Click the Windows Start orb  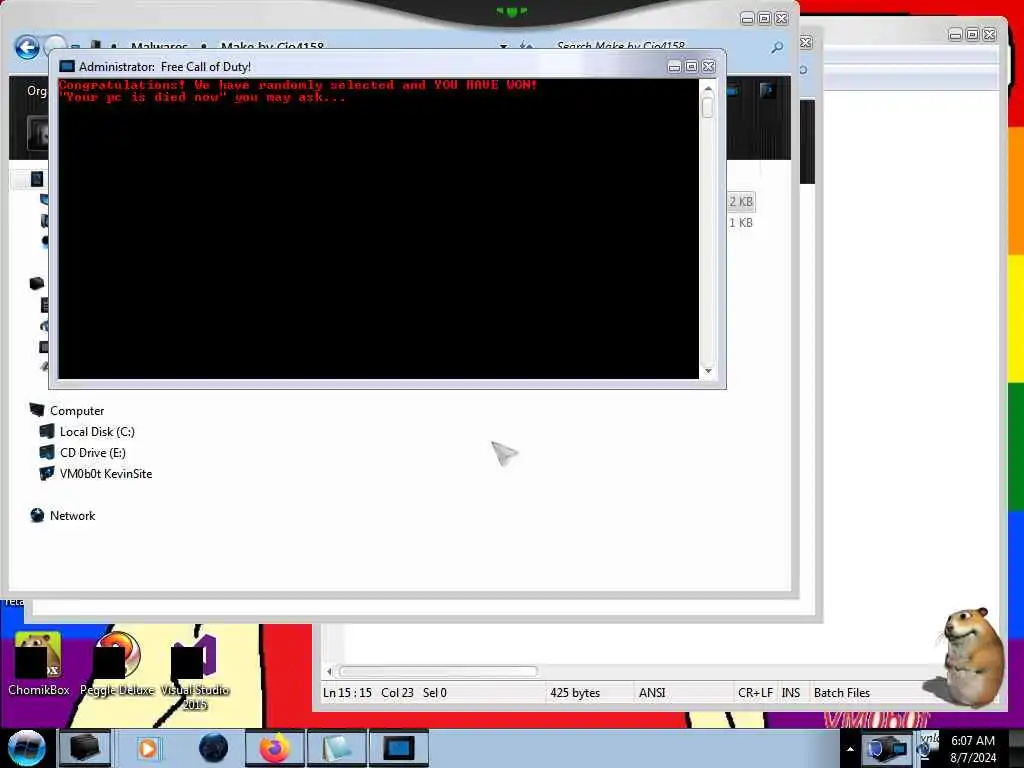tap(27, 748)
